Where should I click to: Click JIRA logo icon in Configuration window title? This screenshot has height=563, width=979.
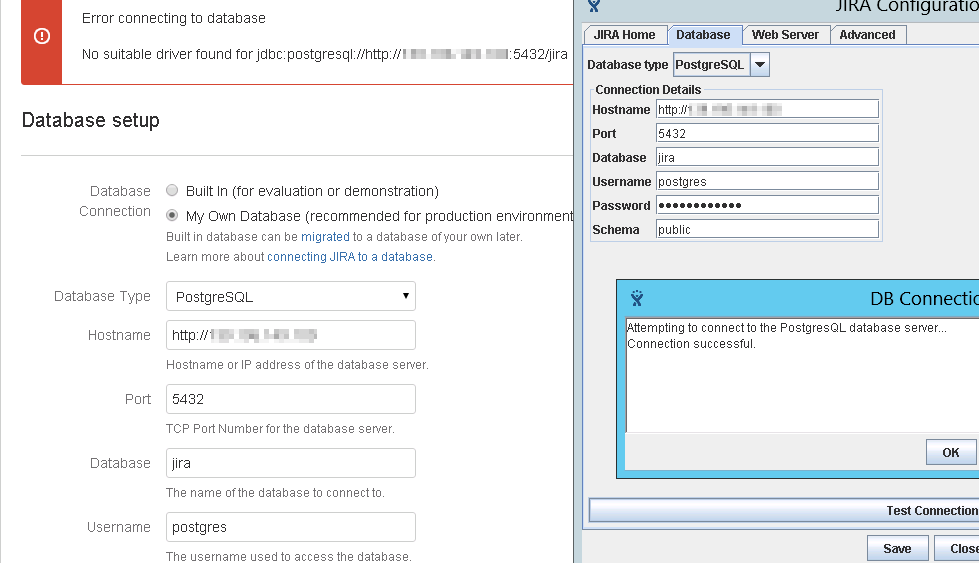pos(594,6)
